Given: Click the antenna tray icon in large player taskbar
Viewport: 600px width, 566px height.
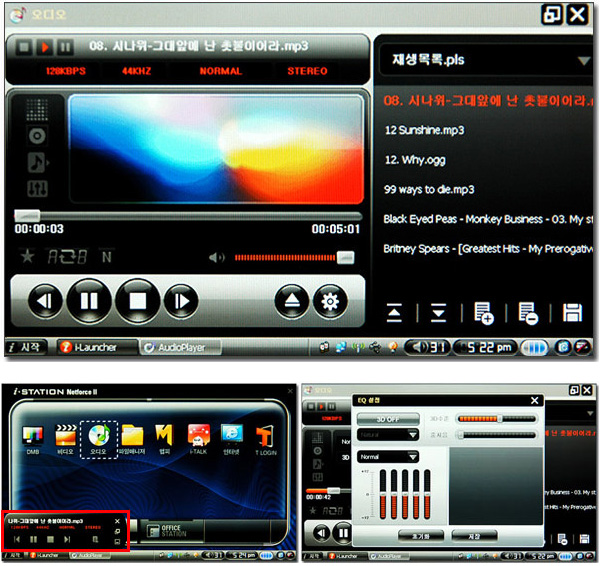Looking at the screenshot, I should point(358,347).
